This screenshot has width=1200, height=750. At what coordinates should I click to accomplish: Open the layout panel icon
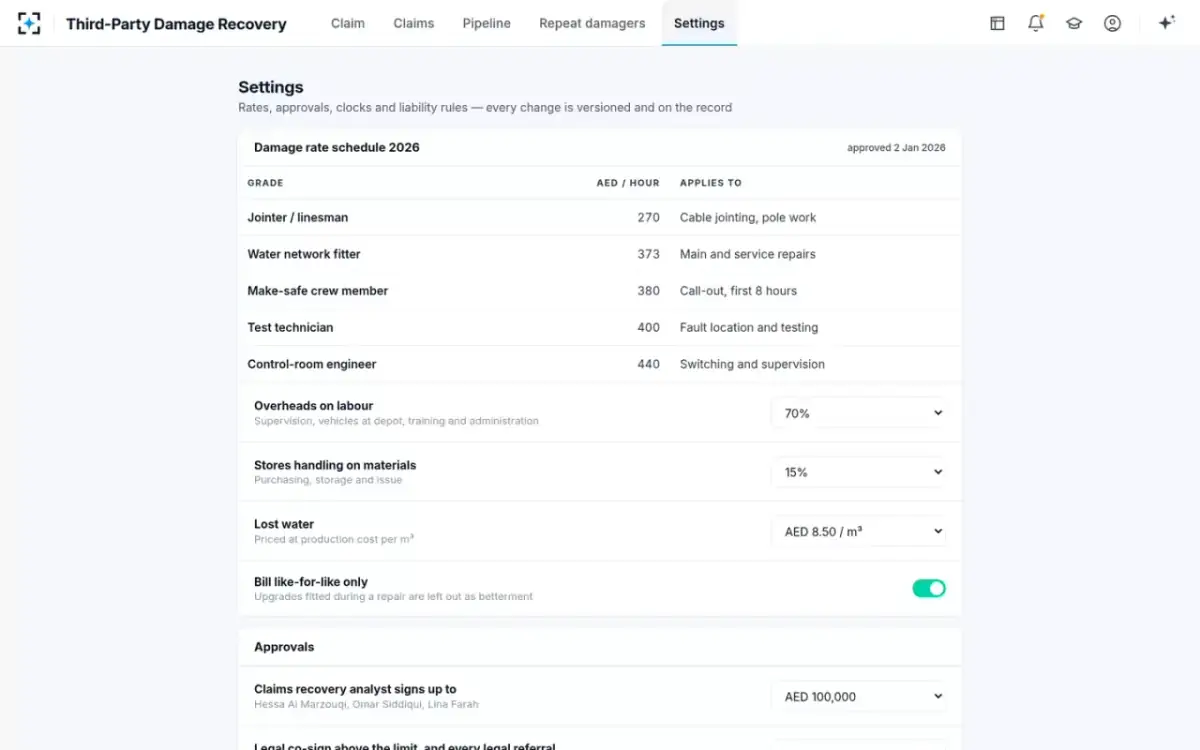997,23
